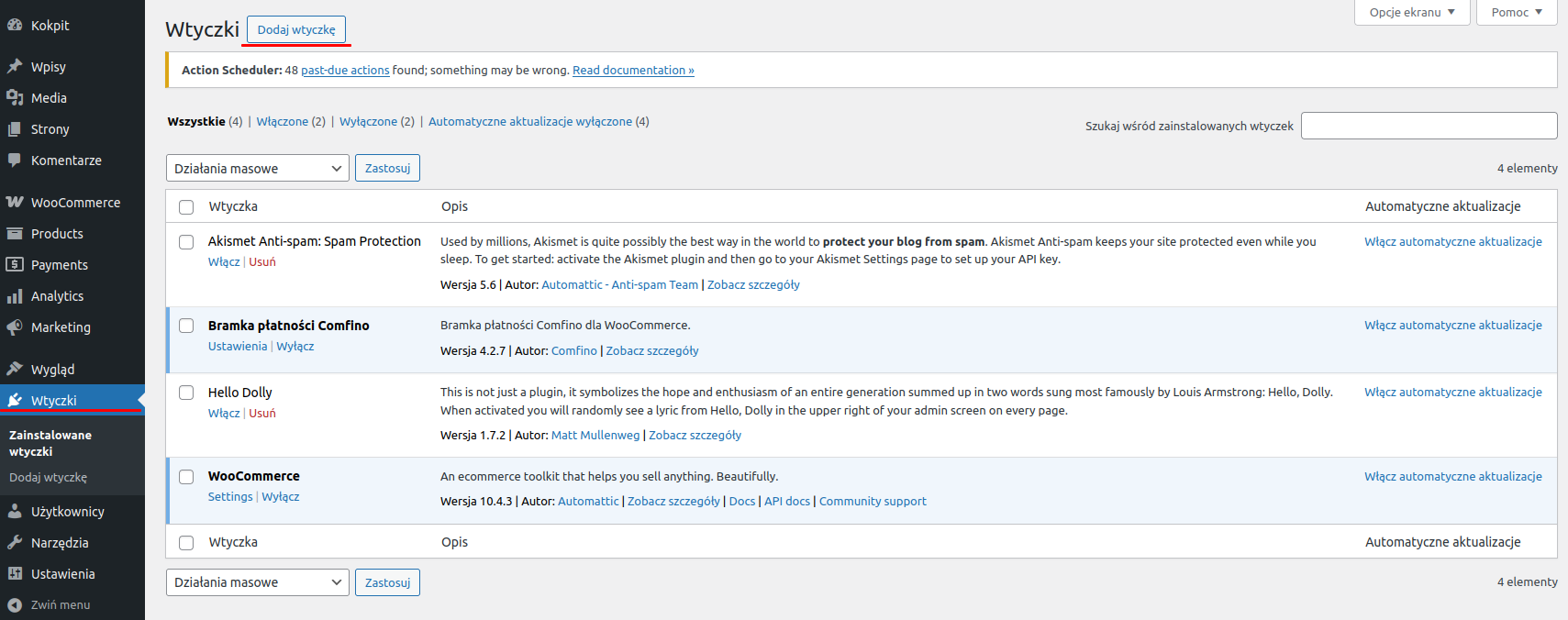Image resolution: width=1568 pixels, height=620 pixels.
Task: Check the Hello Dolly plugin checkbox
Action: click(186, 393)
